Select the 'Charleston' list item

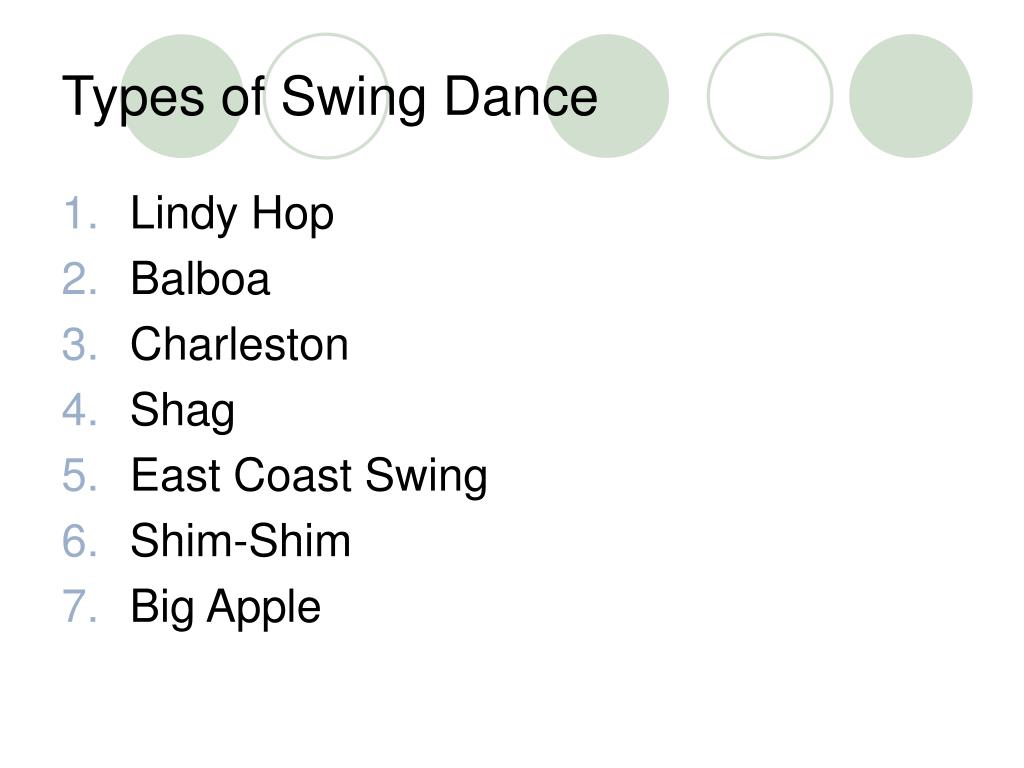click(239, 344)
